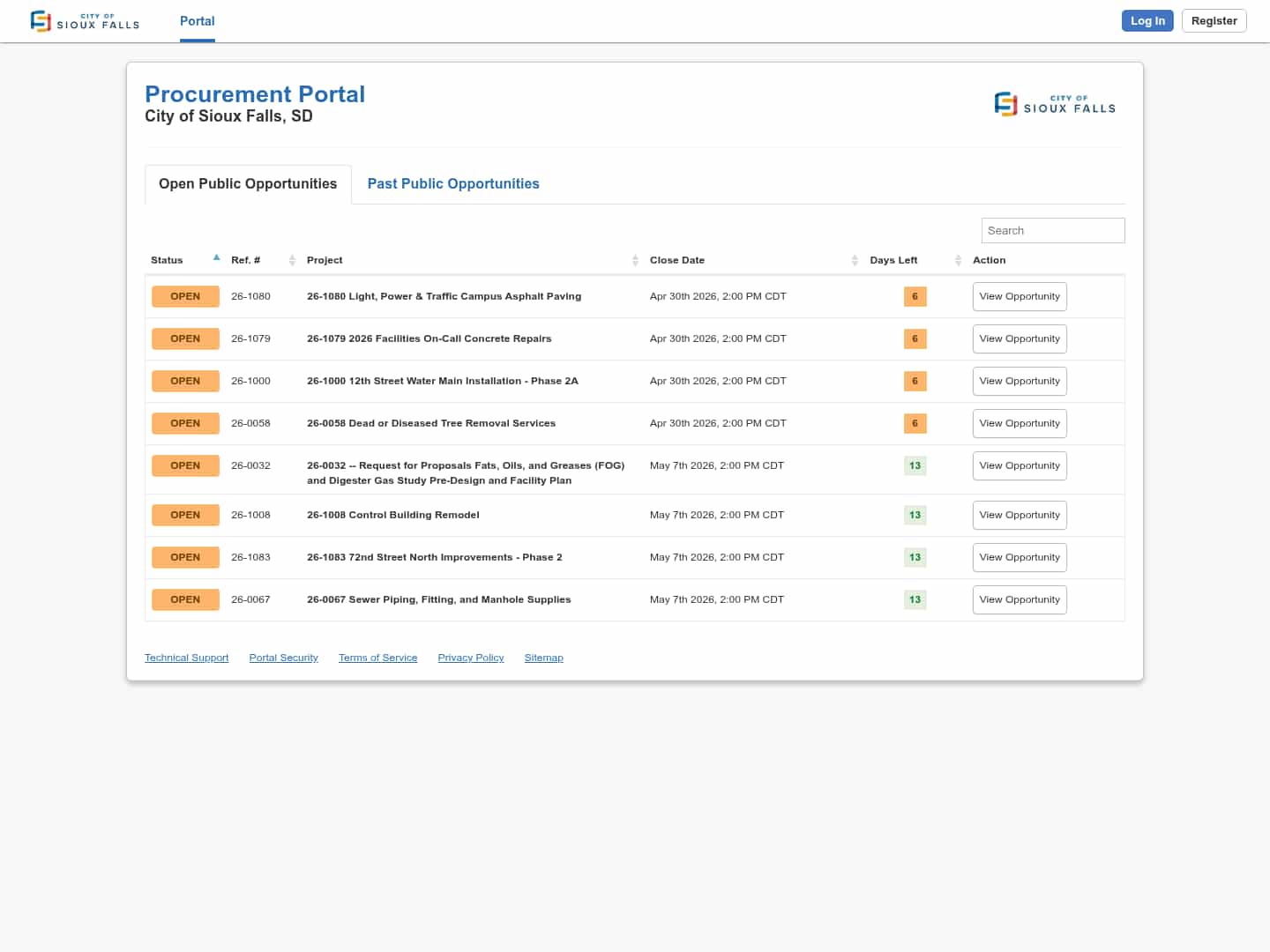1270x952 pixels.
Task: Open the Portal navigation item
Action: tap(197, 21)
